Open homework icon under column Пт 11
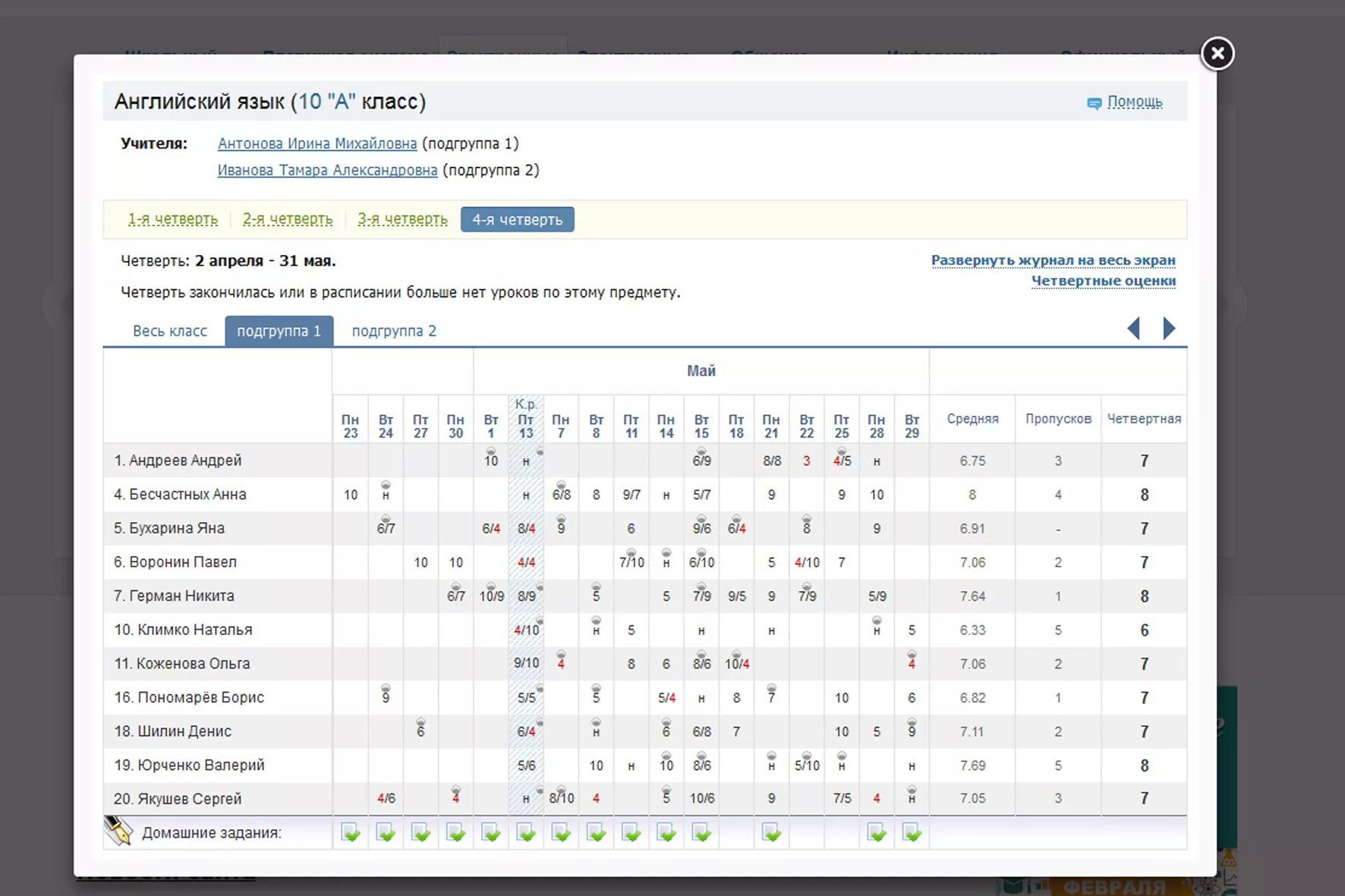 tap(631, 832)
